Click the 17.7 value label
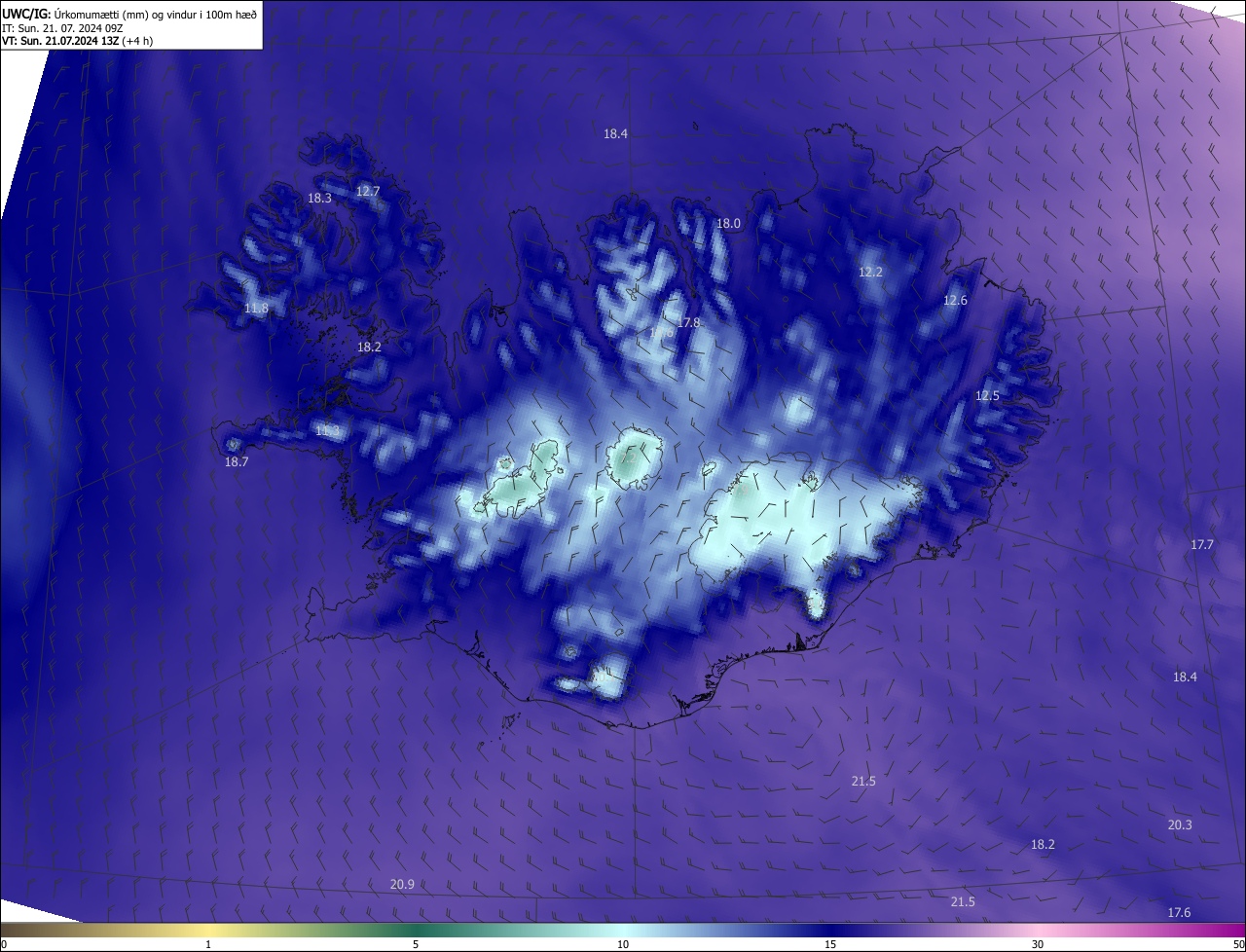1246x952 pixels. (x=1202, y=544)
